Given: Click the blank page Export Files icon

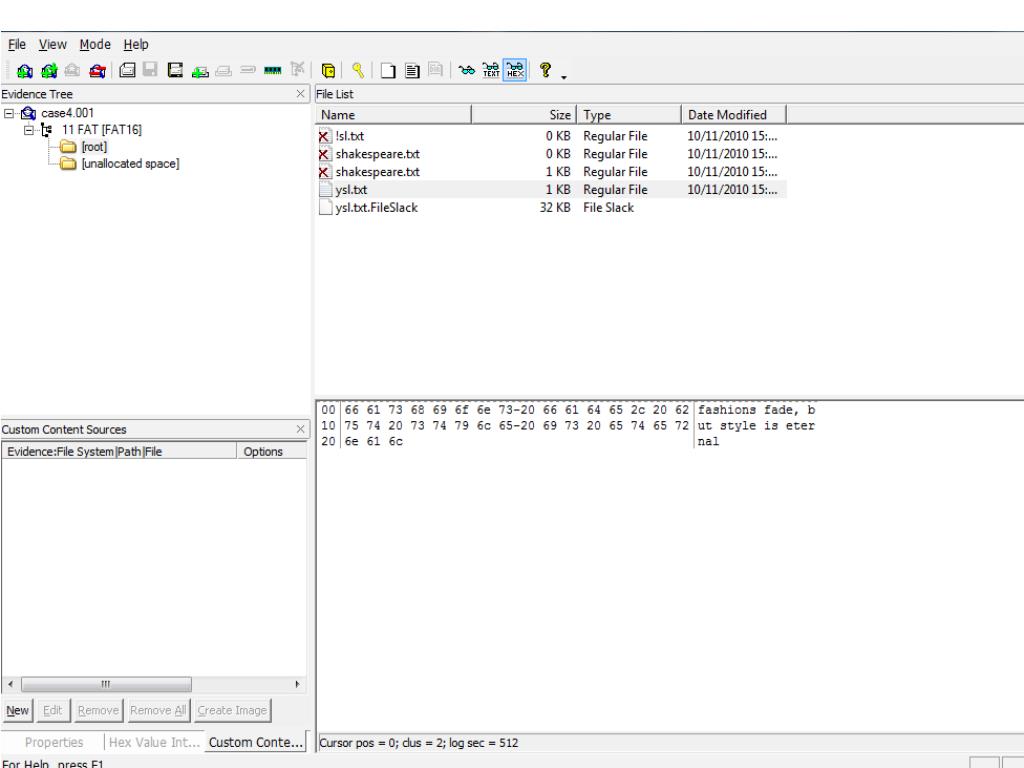Looking at the screenshot, I should pos(388,70).
